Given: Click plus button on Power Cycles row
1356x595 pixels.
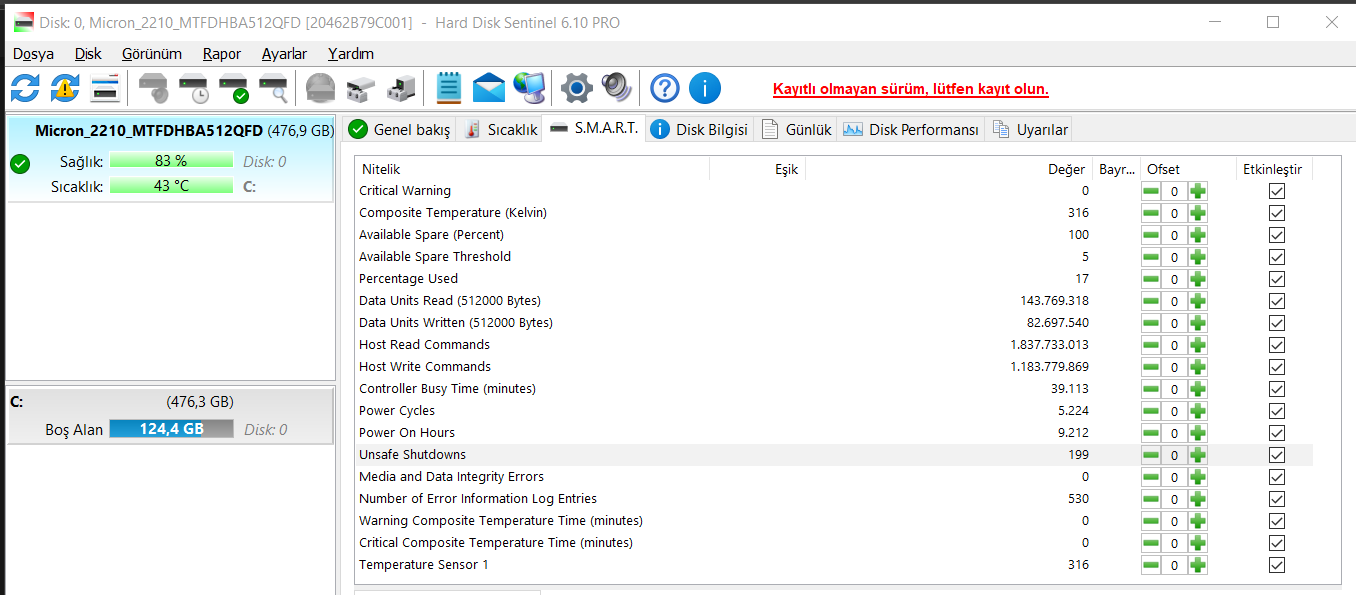Looking at the screenshot, I should [x=1198, y=411].
